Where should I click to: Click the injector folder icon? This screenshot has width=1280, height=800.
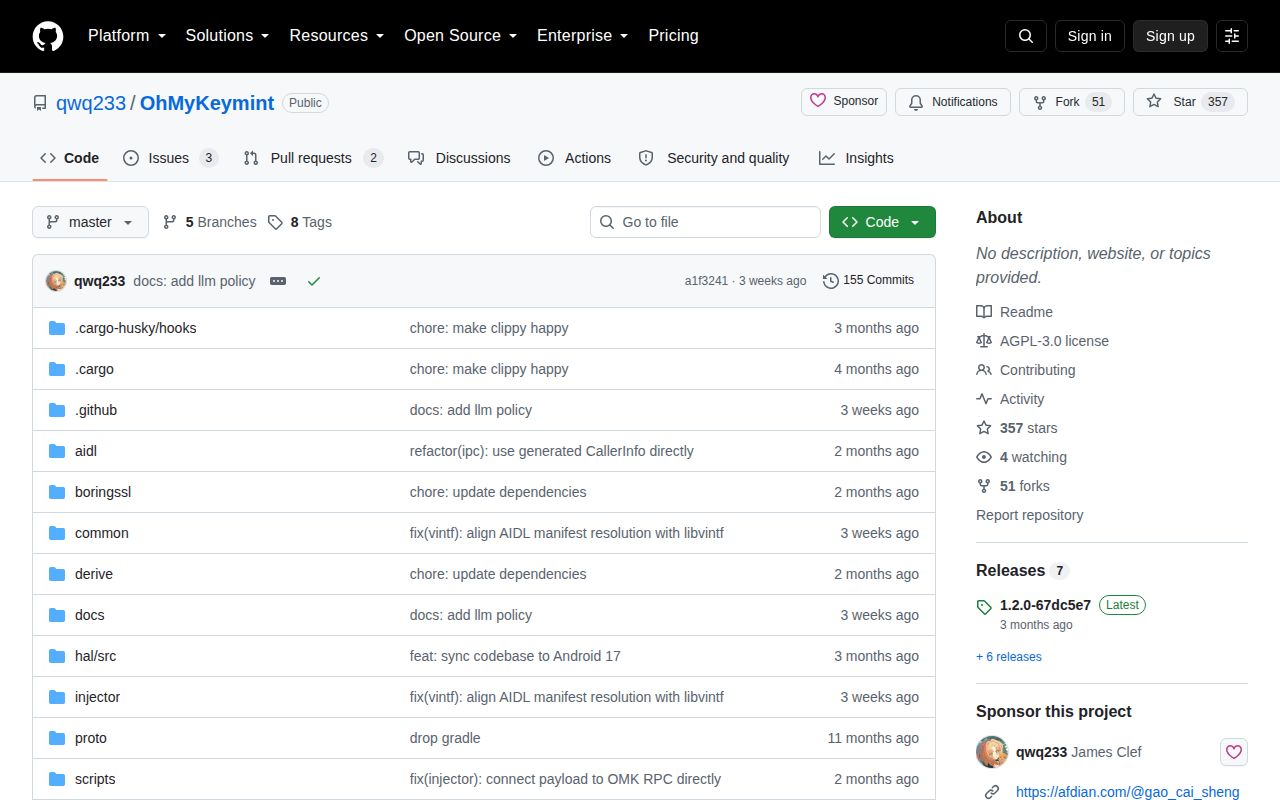[x=57, y=697]
